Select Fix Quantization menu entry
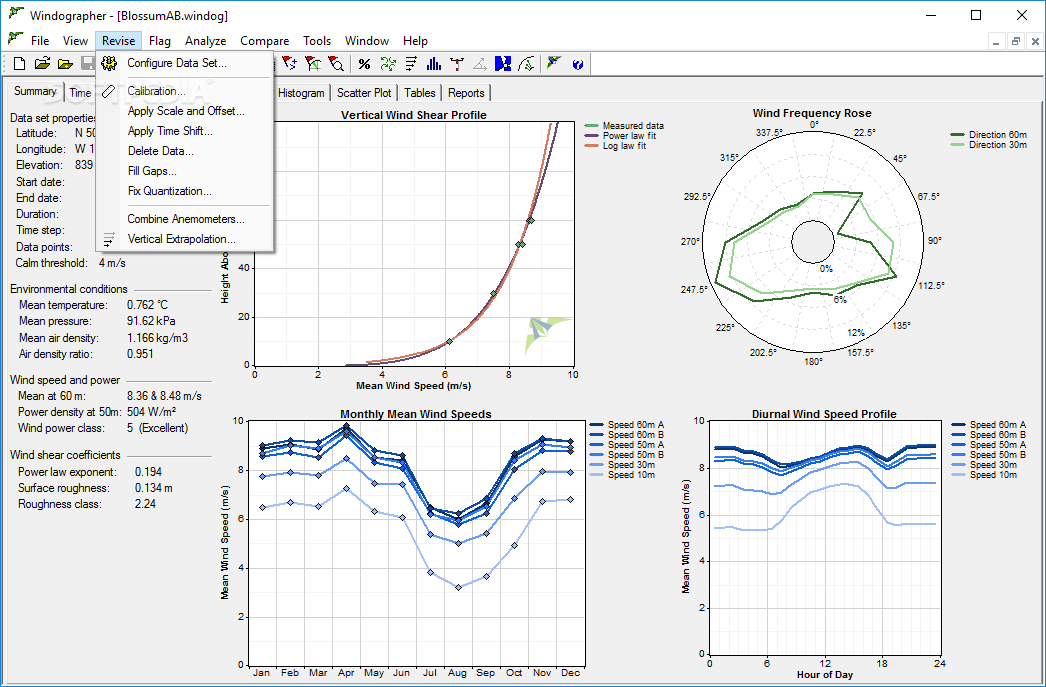This screenshot has height=687, width=1046. [x=185, y=191]
